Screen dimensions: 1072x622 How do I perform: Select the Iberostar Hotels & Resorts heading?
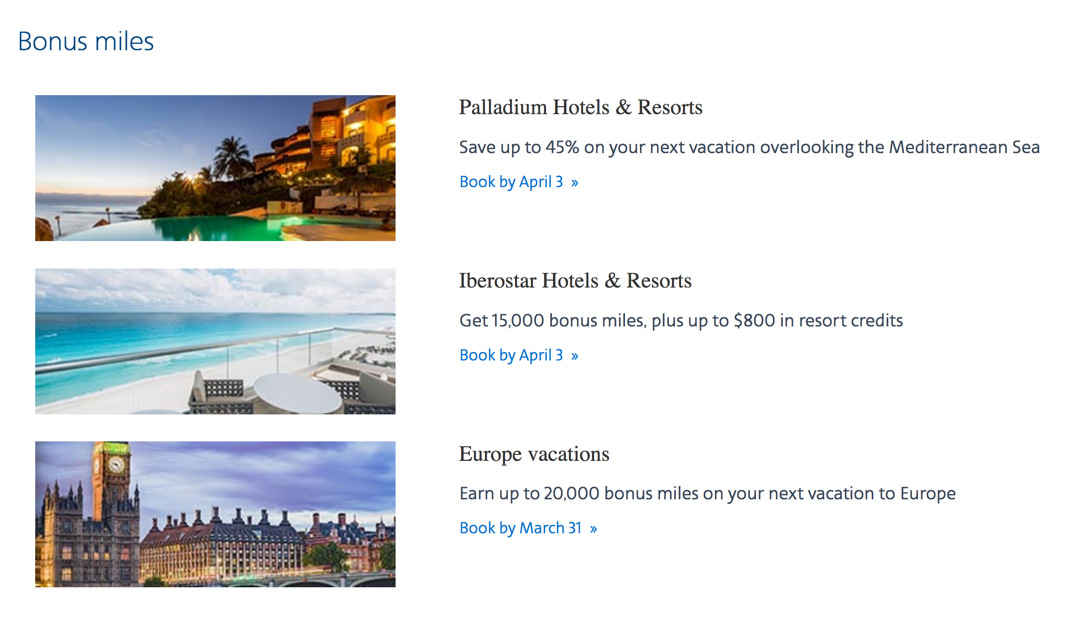[575, 280]
